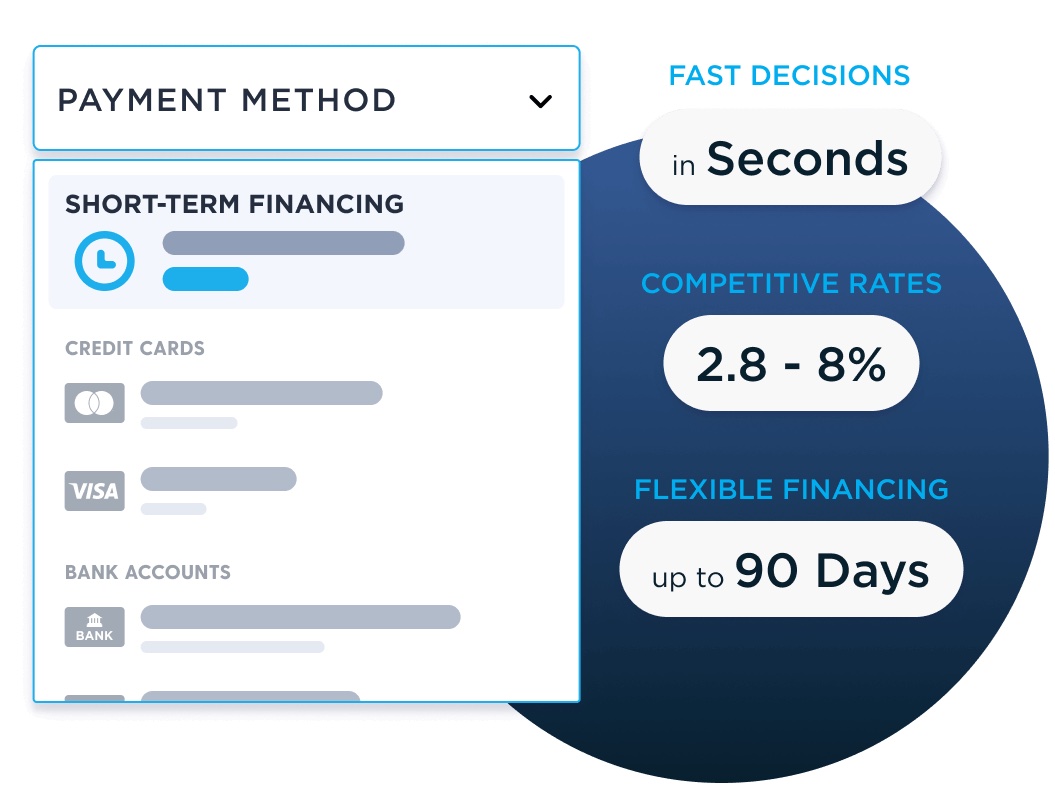Screen dimensions: 1055x808
Task: Click the clock icon under Short-Term Financing
Action: (x=104, y=261)
